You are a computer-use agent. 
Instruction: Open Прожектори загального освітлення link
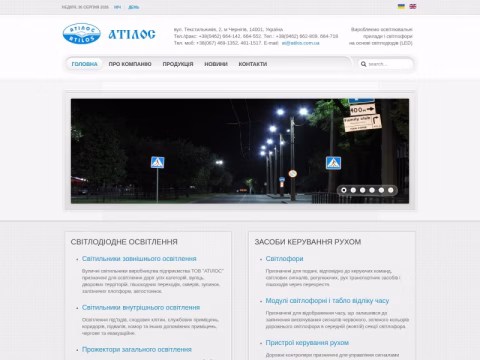point(137,349)
